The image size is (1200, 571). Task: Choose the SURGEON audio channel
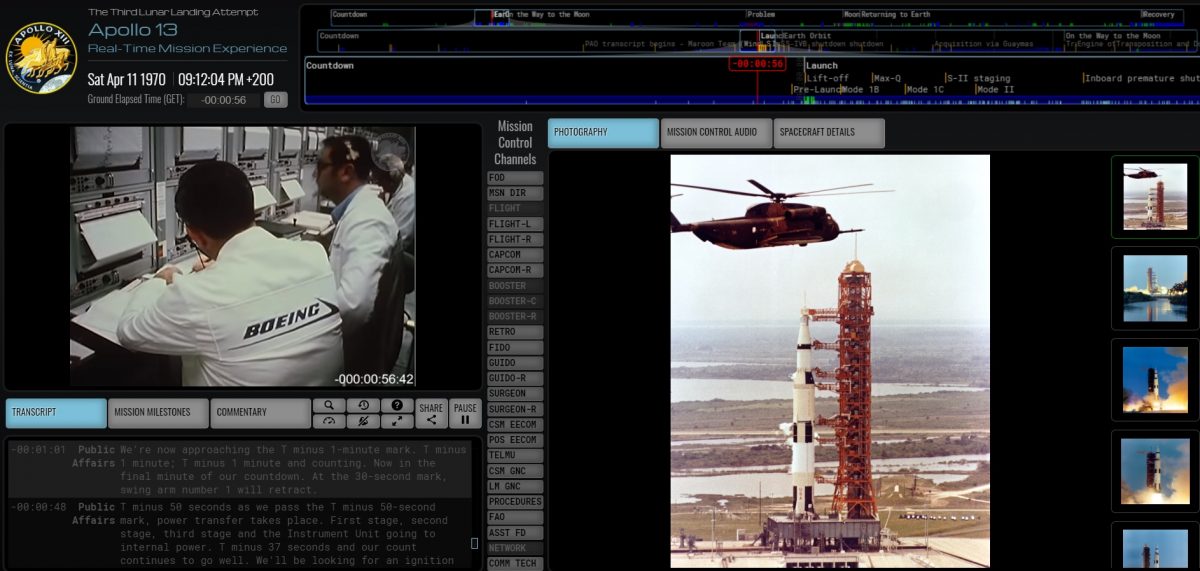coord(515,394)
